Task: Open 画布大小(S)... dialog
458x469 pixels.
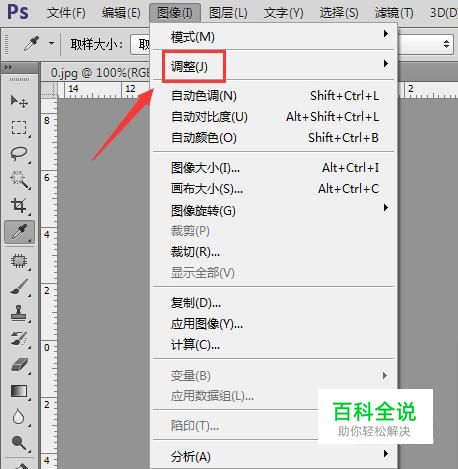Action: tap(273, 189)
